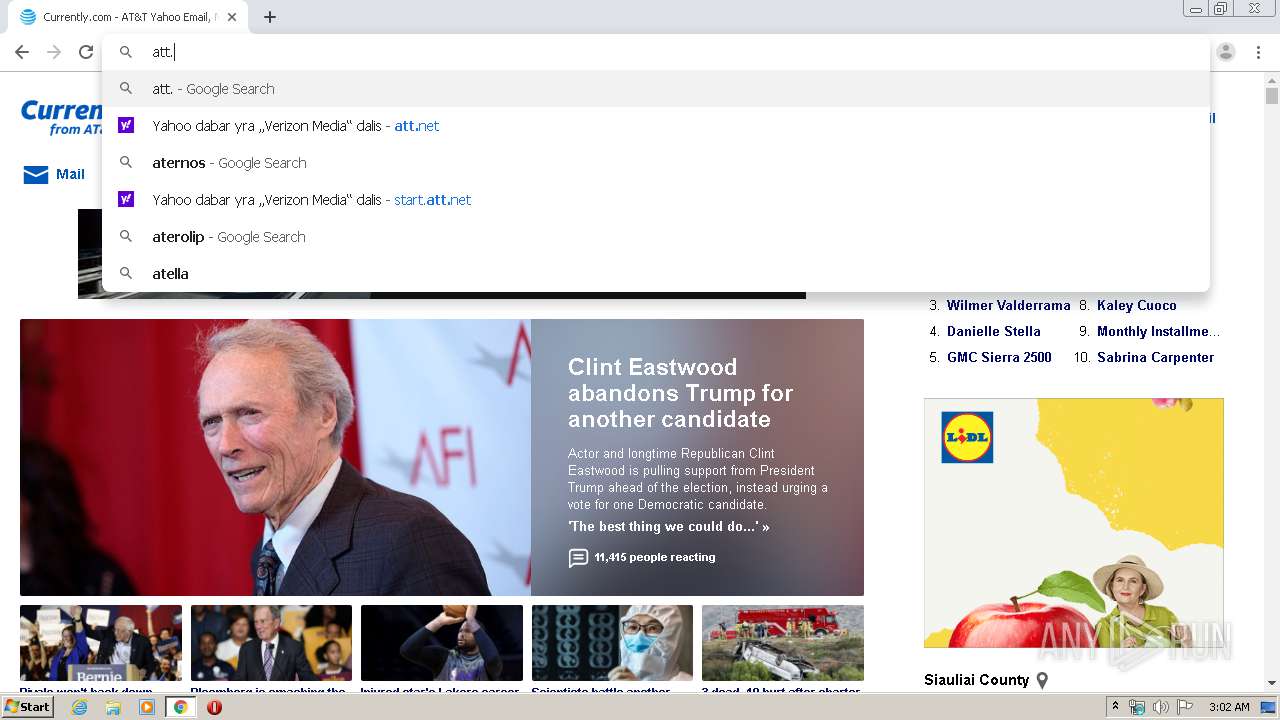Close the Currently.com tab
Screen dimensions: 1280x720
(233, 17)
